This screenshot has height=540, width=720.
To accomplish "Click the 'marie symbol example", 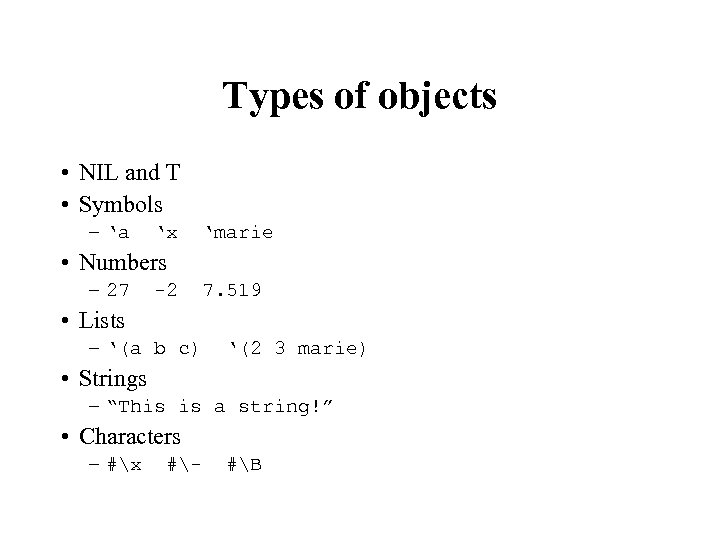I will (239, 233).
